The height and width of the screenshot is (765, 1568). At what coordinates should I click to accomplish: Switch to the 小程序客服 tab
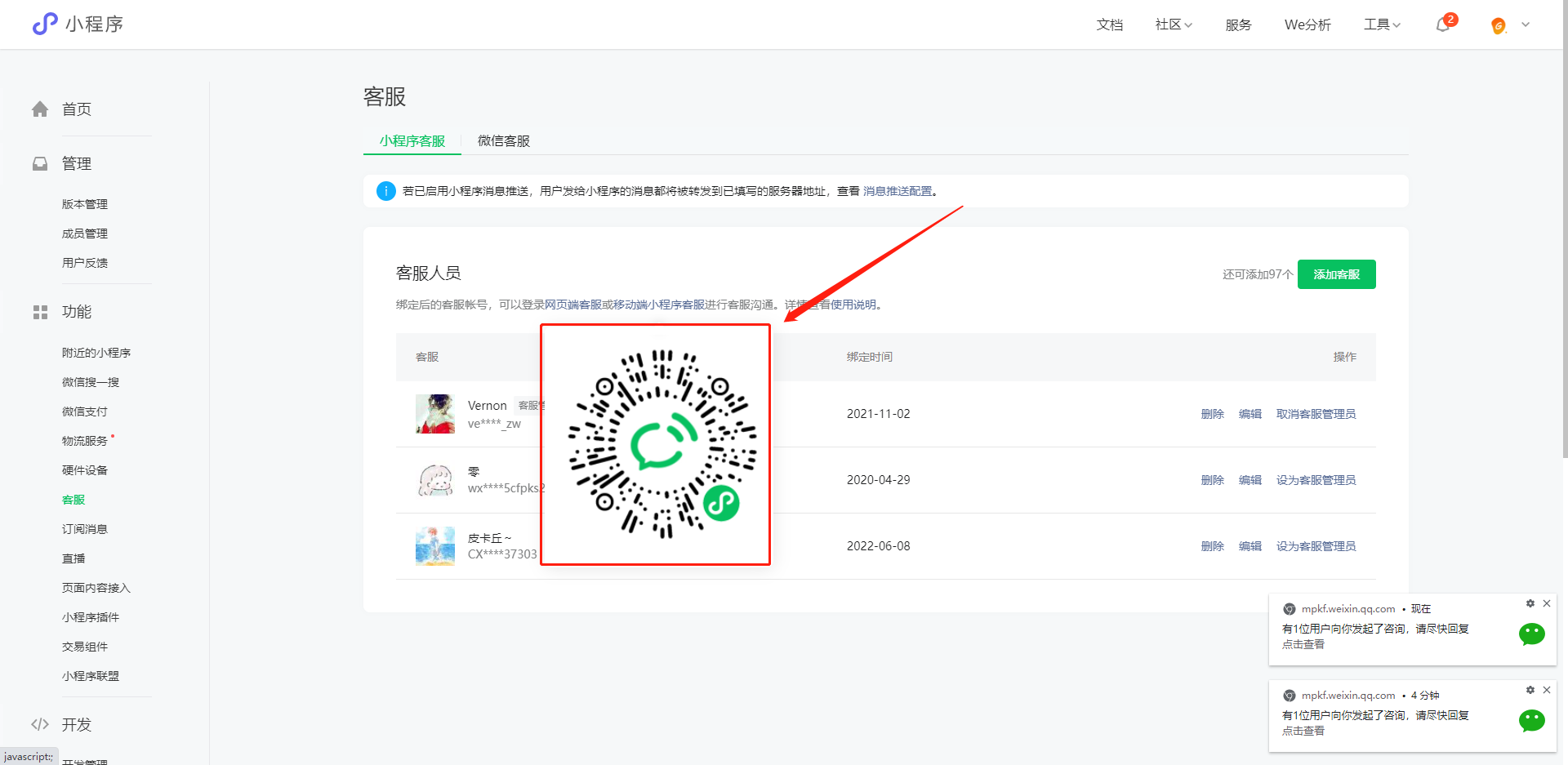[412, 140]
